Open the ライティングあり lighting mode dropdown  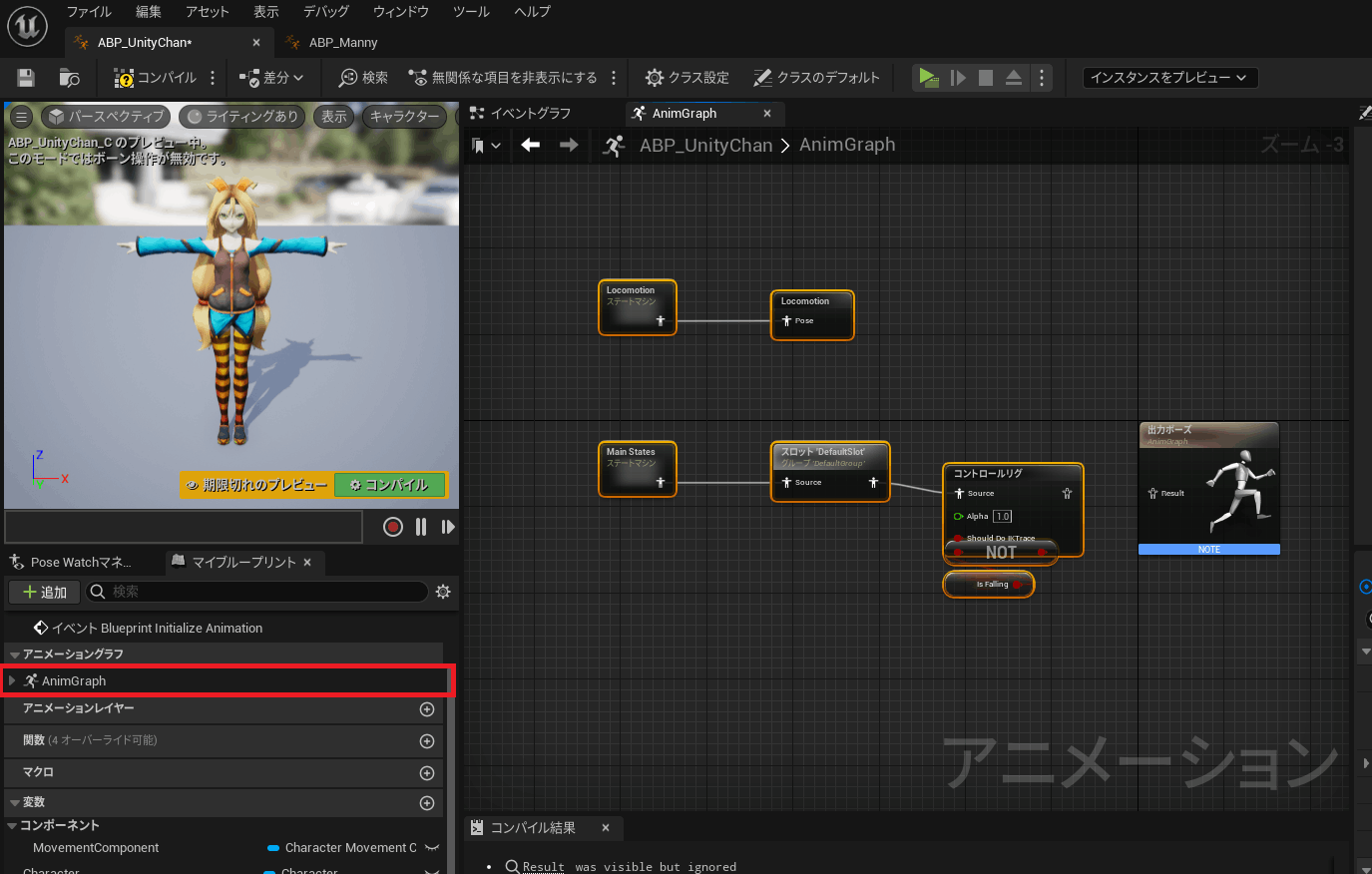[x=242, y=117]
